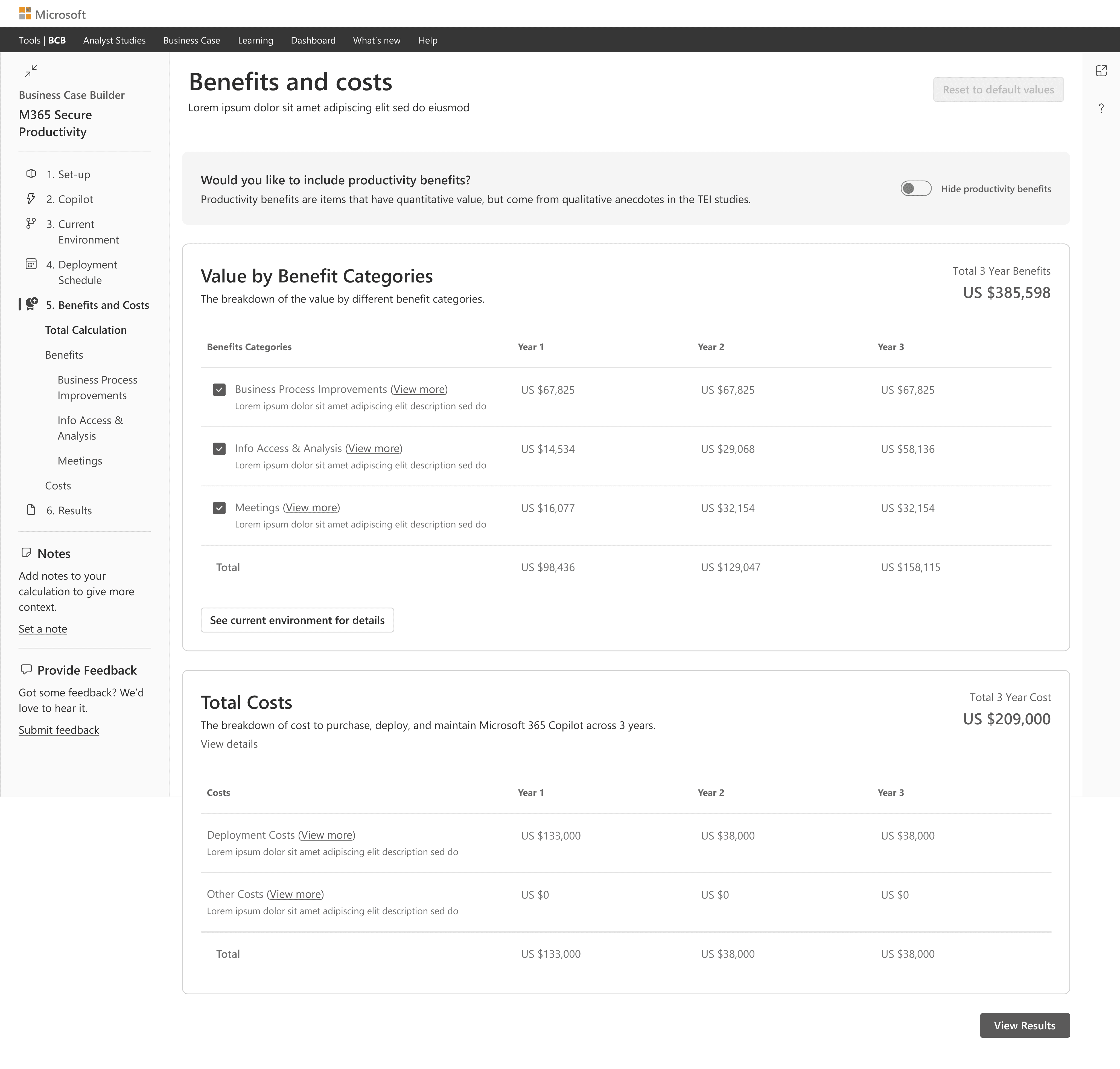Uncheck Info Access & Analysis checkbox
This screenshot has height=1069, width=1120.
[x=219, y=449]
